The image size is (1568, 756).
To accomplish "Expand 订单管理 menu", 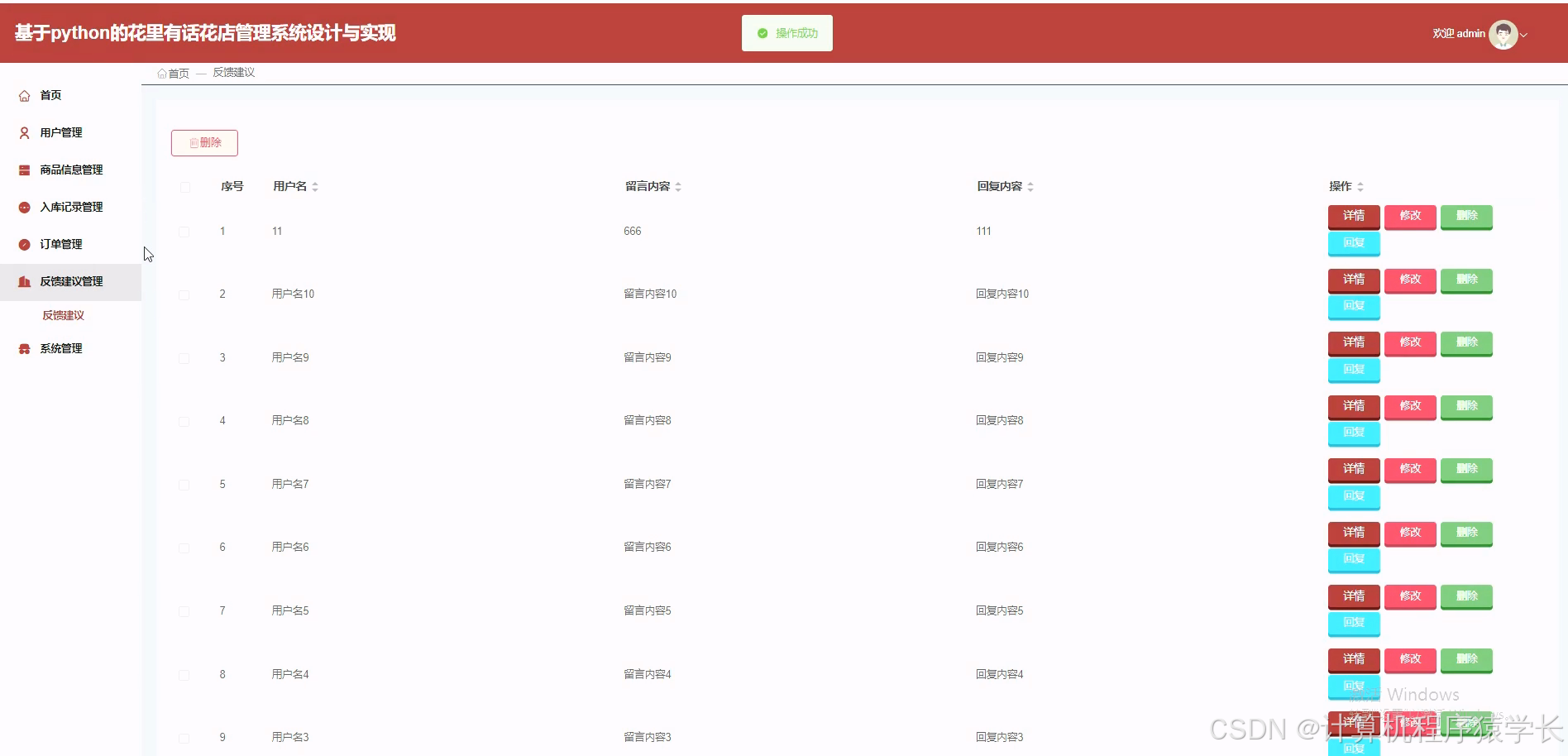I will click(70, 244).
